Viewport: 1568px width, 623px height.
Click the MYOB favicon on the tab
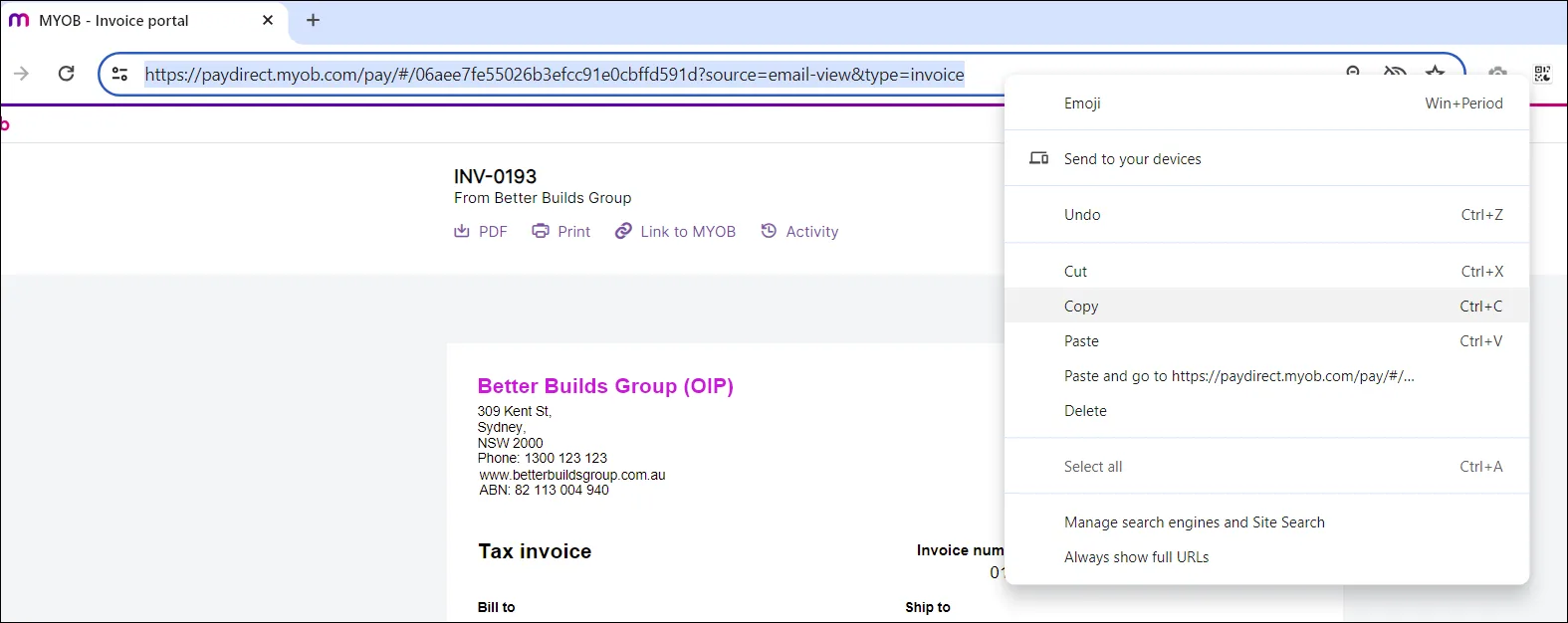point(19,20)
